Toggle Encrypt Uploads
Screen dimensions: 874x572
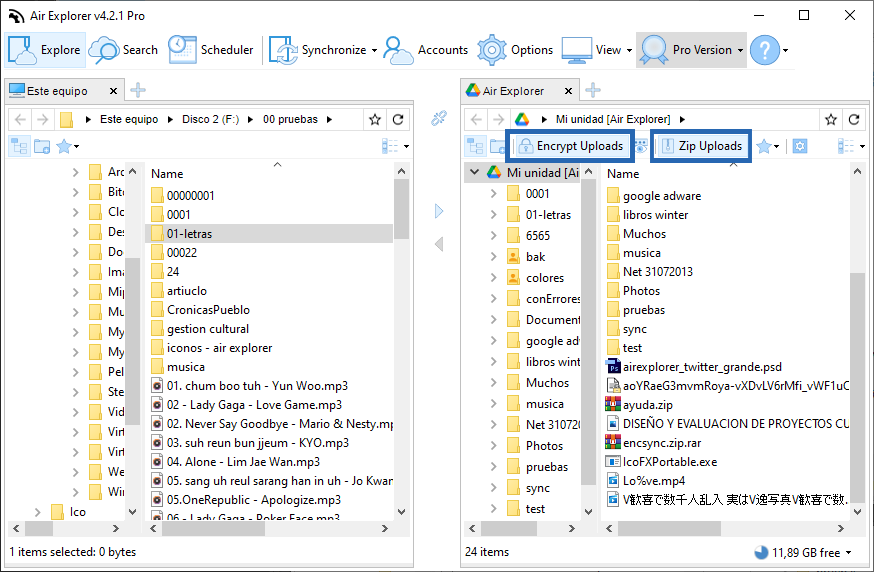(x=570, y=146)
